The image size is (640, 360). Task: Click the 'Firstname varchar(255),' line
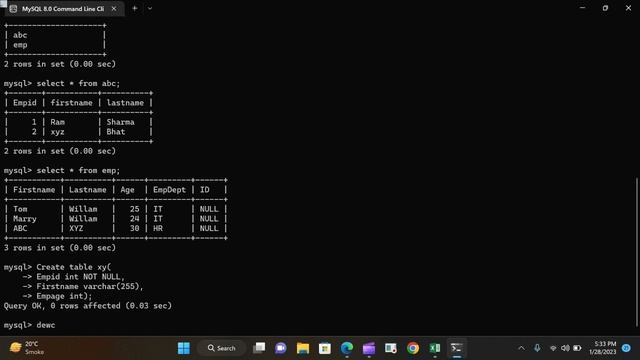[x=90, y=286]
